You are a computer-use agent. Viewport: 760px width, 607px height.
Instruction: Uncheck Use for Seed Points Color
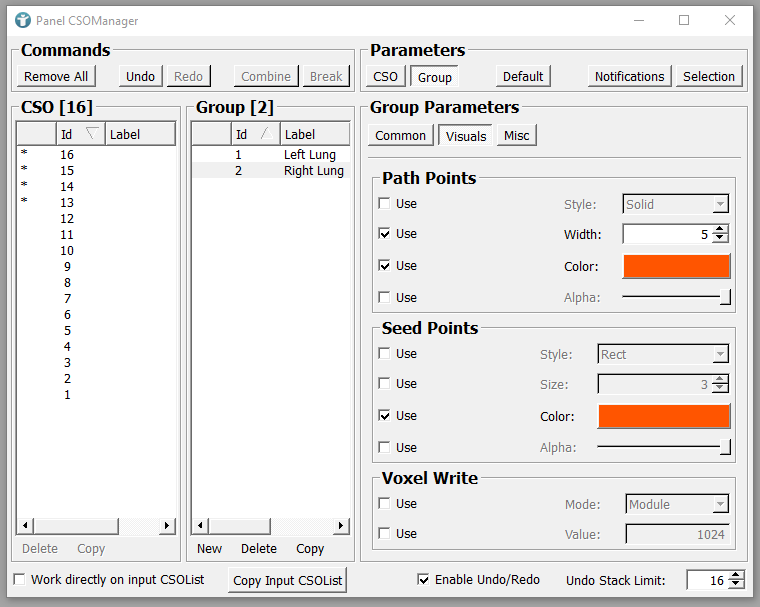click(x=385, y=416)
